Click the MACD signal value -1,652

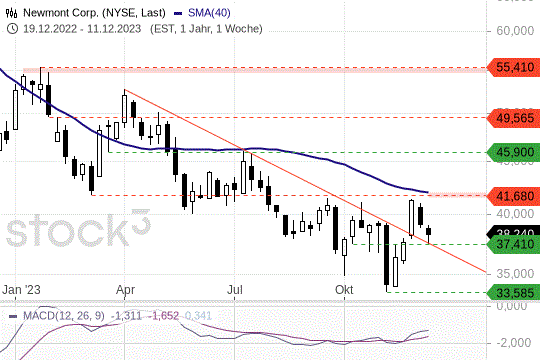coord(164,316)
